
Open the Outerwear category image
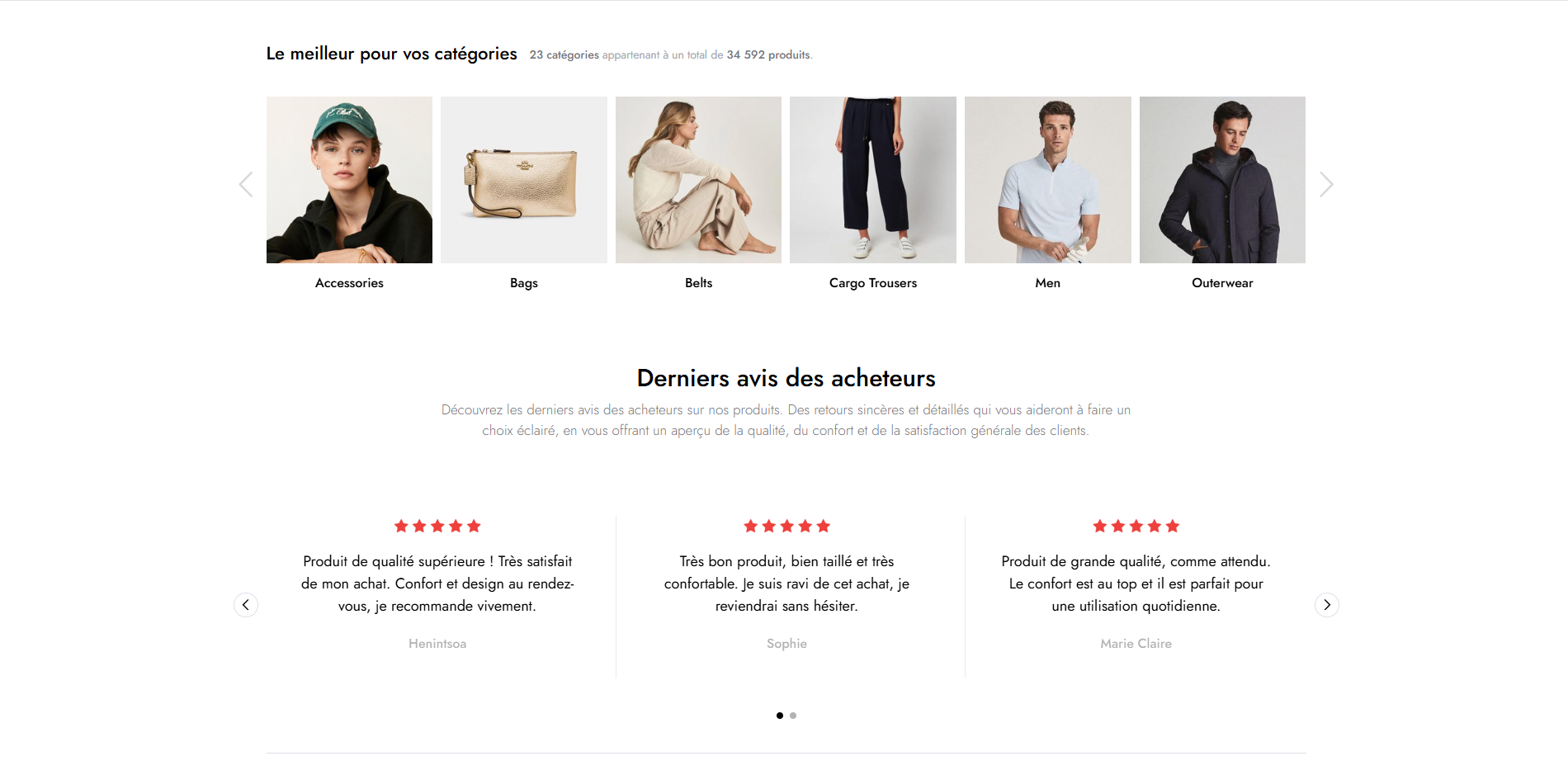pyautogui.click(x=1222, y=180)
